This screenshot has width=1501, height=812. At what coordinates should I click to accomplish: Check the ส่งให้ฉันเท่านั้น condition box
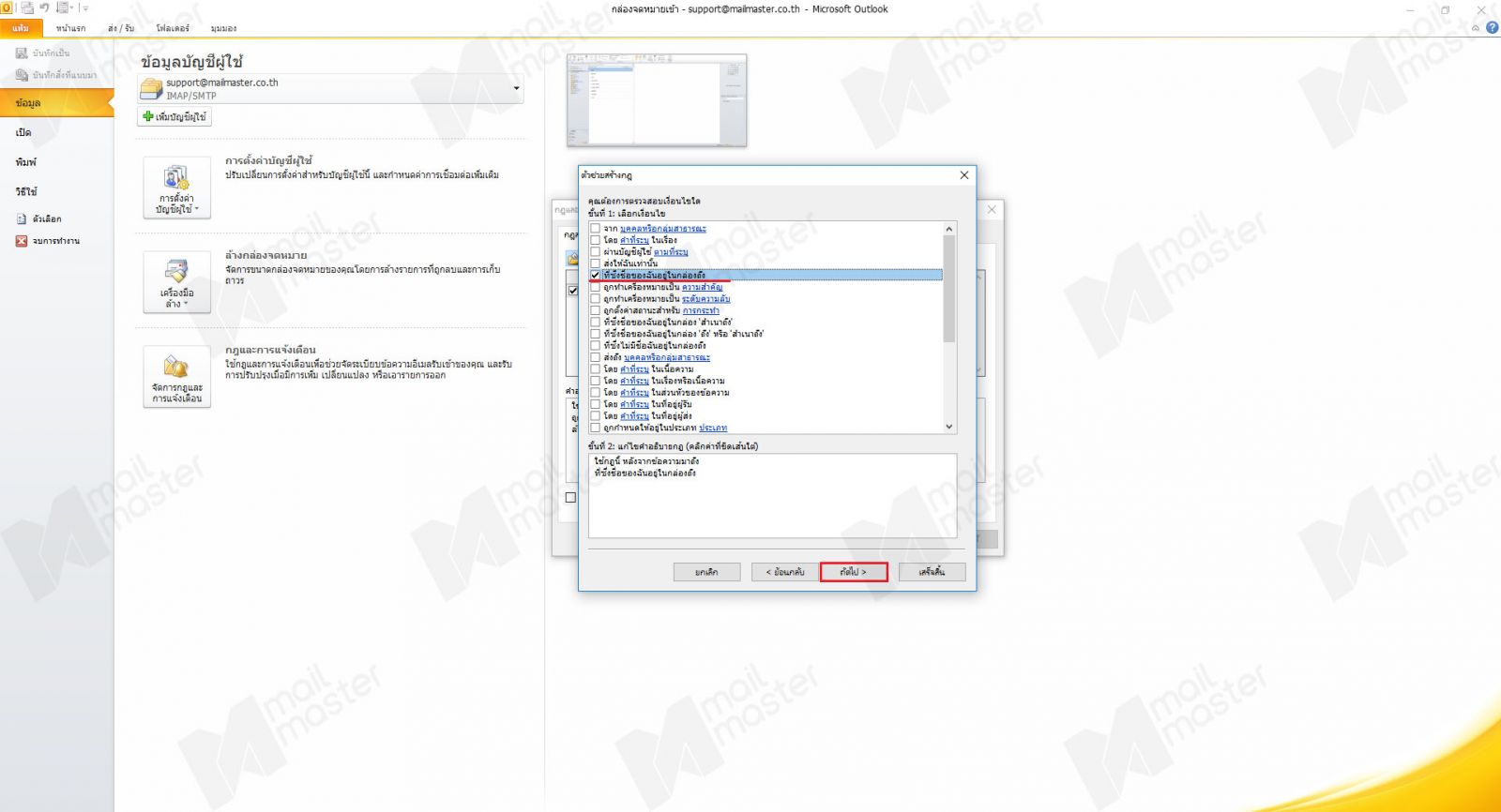pyautogui.click(x=595, y=263)
